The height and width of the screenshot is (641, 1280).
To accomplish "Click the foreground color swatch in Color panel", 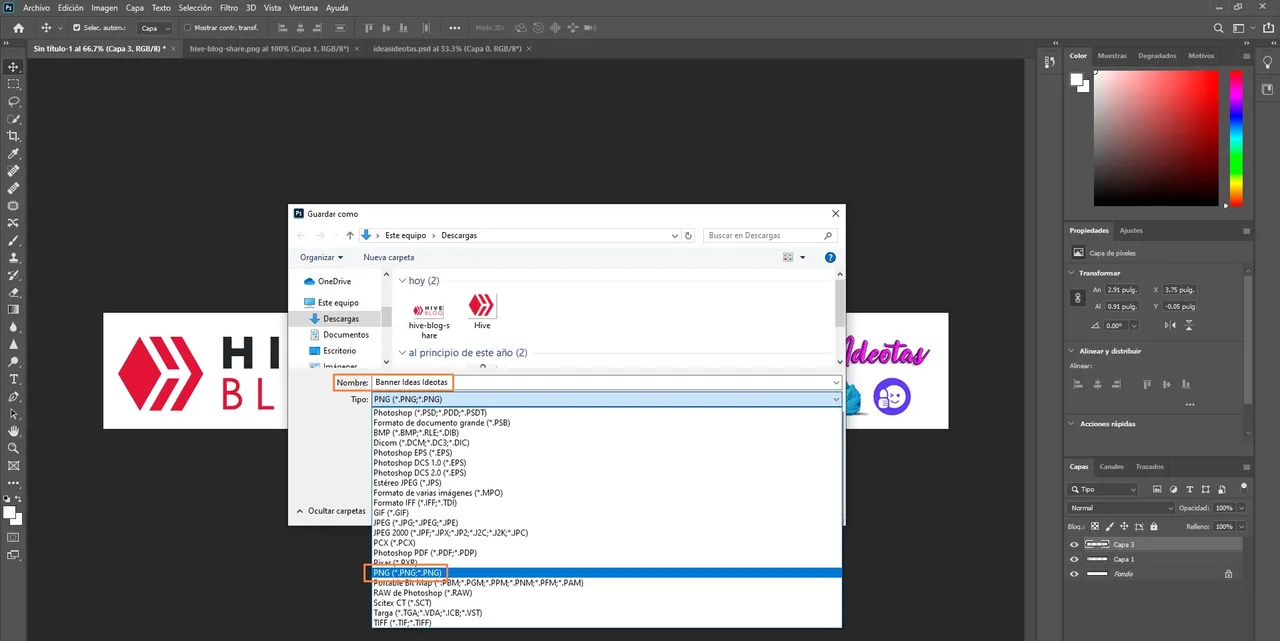I will [1077, 80].
